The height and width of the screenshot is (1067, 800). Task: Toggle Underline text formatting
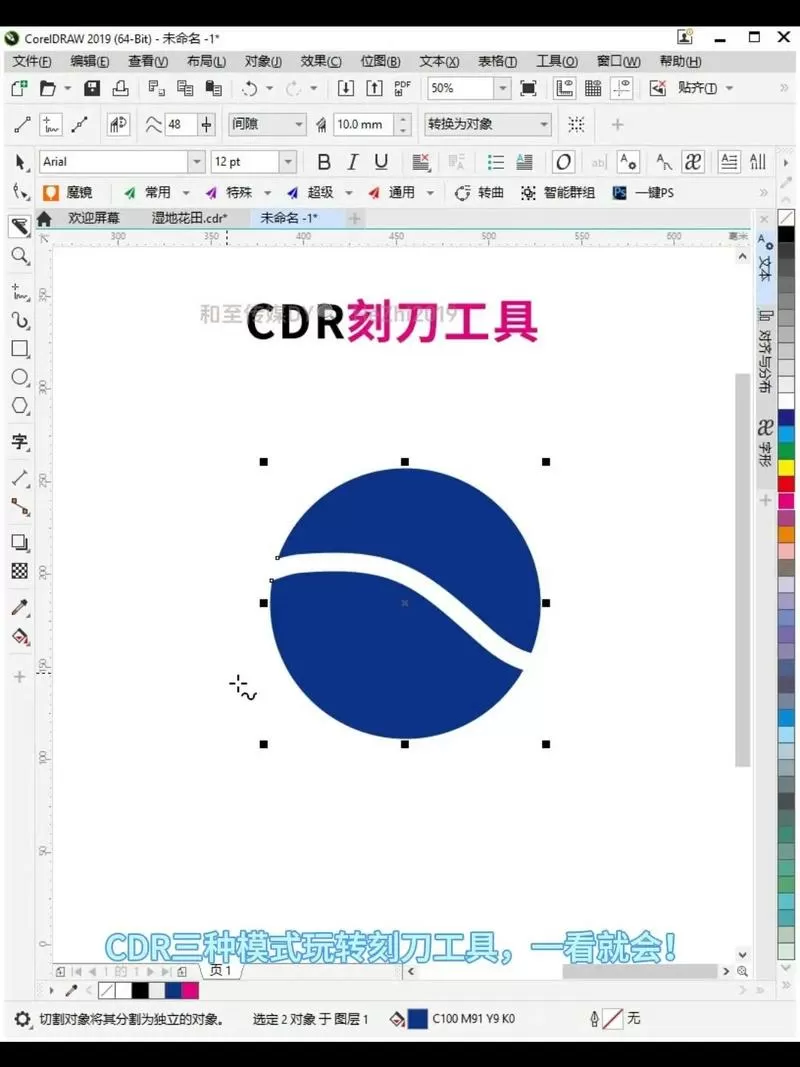click(x=381, y=162)
